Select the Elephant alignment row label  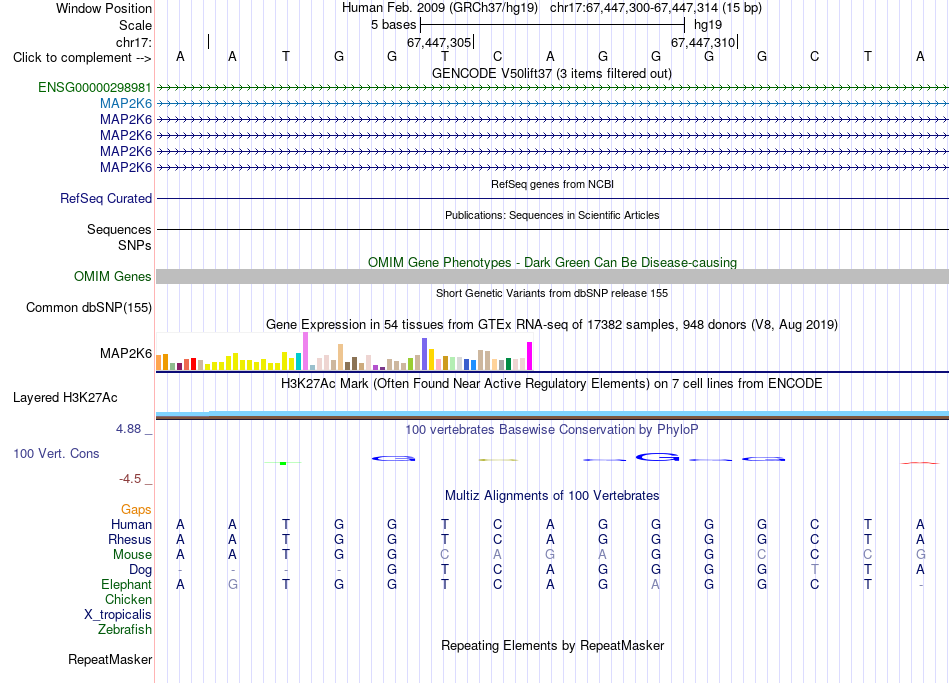tap(127, 585)
